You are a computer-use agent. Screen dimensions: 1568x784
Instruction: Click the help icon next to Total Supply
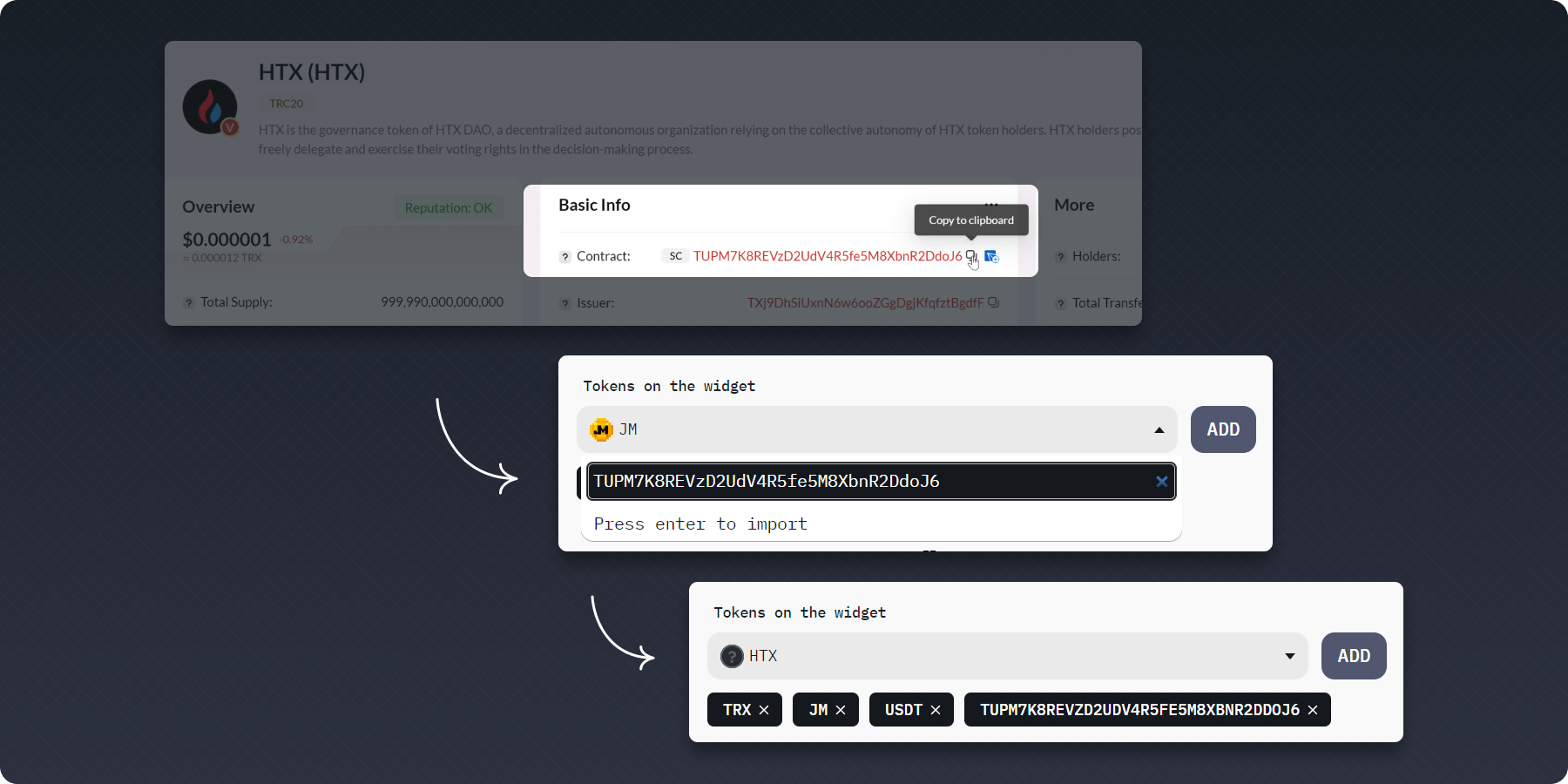(x=188, y=302)
